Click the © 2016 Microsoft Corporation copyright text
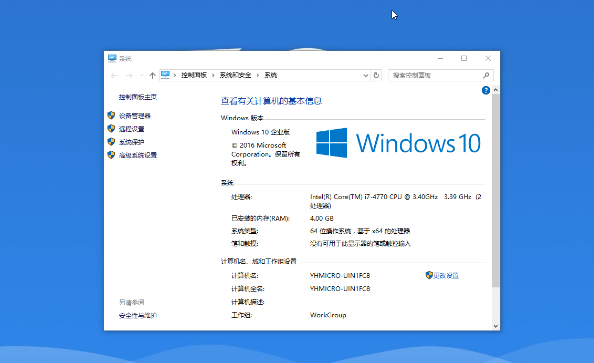This screenshot has height=363, width=594. [x=266, y=154]
